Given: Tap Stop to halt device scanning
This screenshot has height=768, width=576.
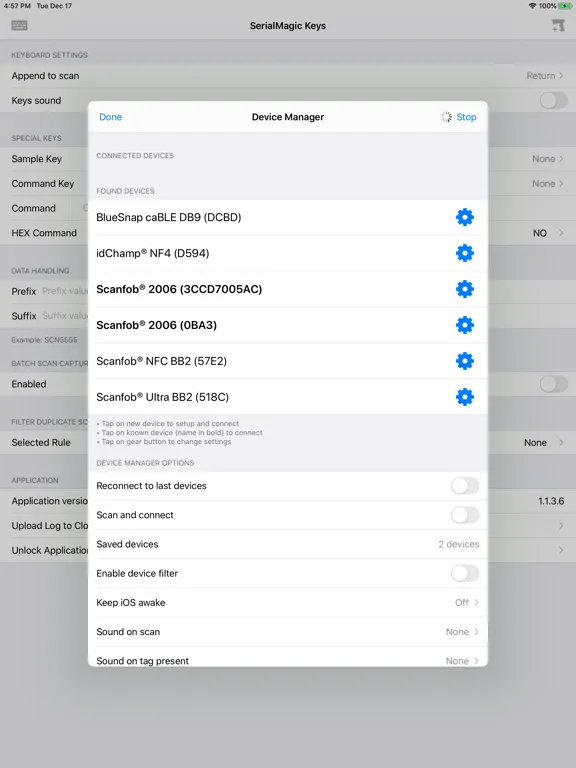Looking at the screenshot, I should coord(466,117).
